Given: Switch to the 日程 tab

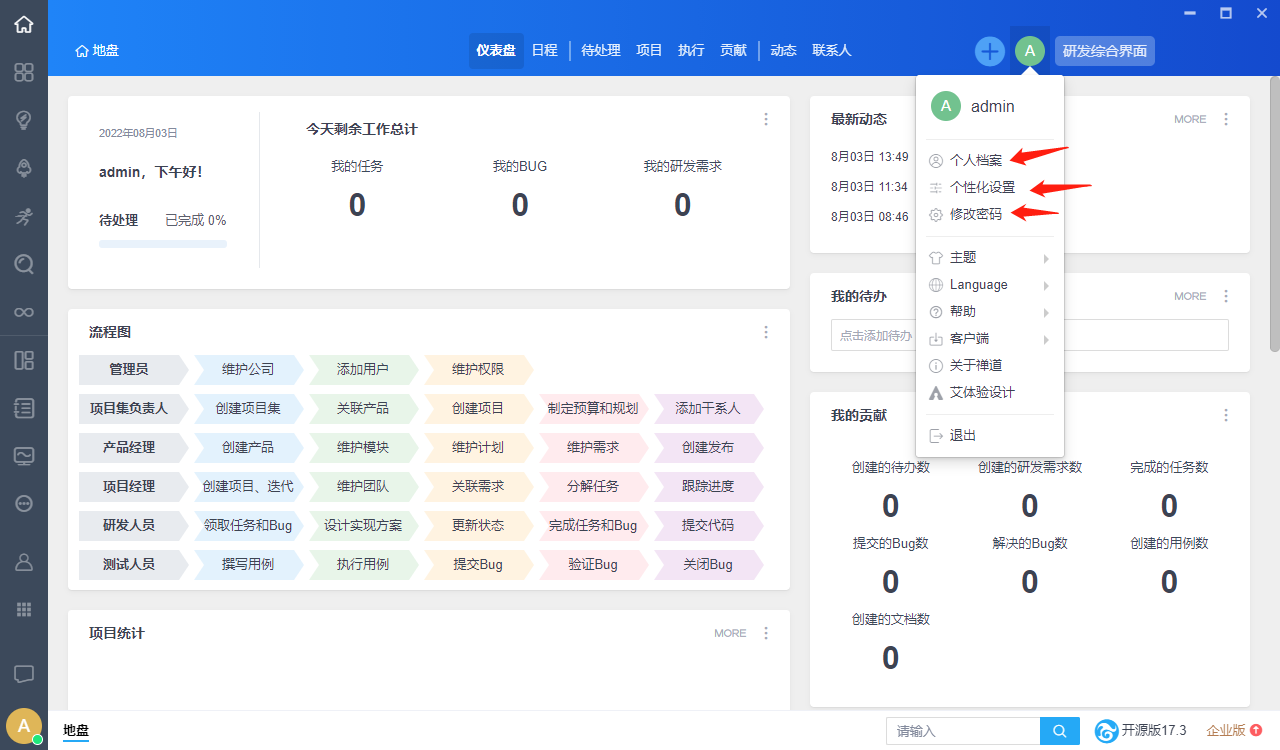Looking at the screenshot, I should pos(544,50).
